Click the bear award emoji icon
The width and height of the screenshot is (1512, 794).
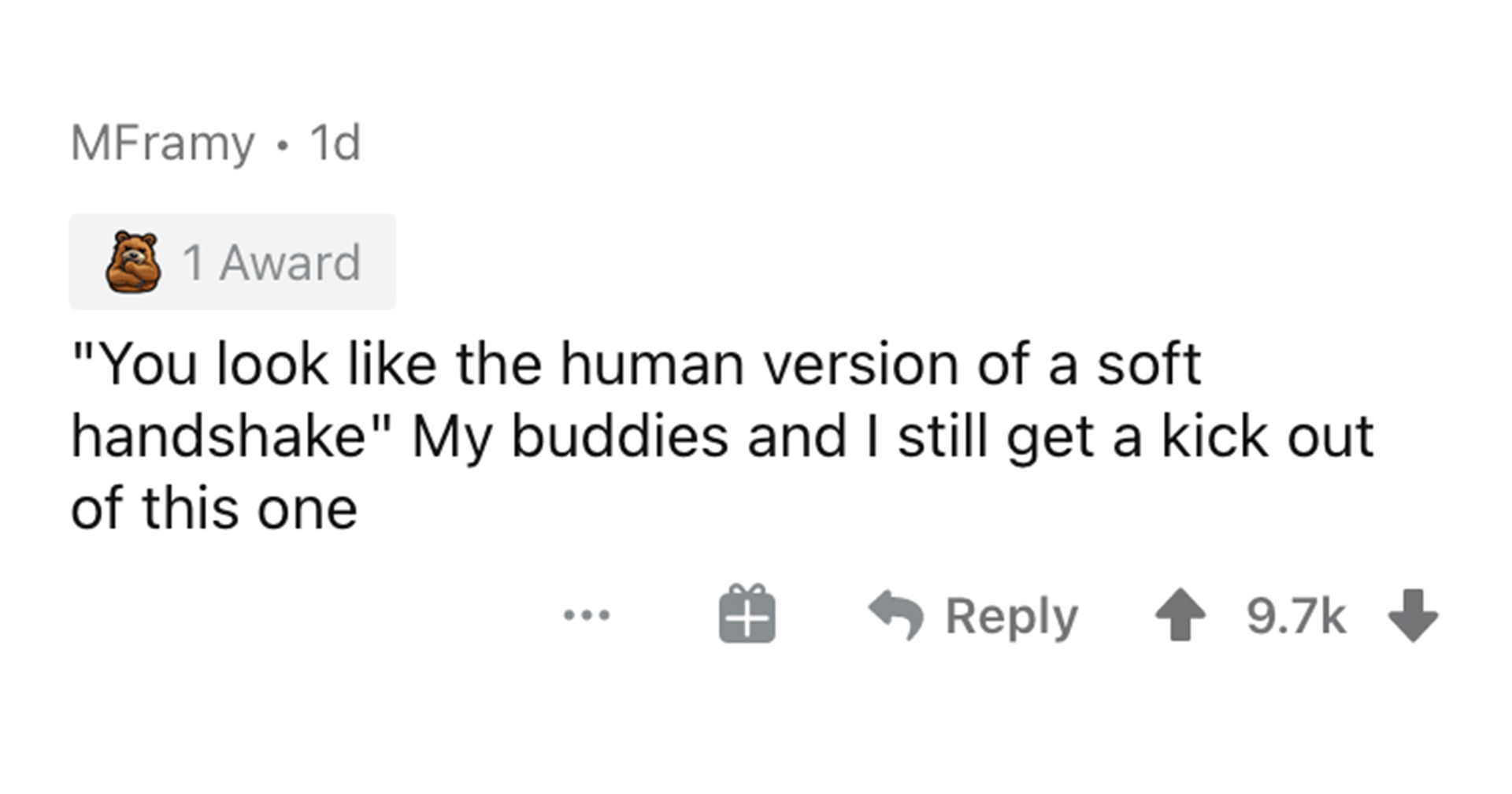tap(133, 262)
